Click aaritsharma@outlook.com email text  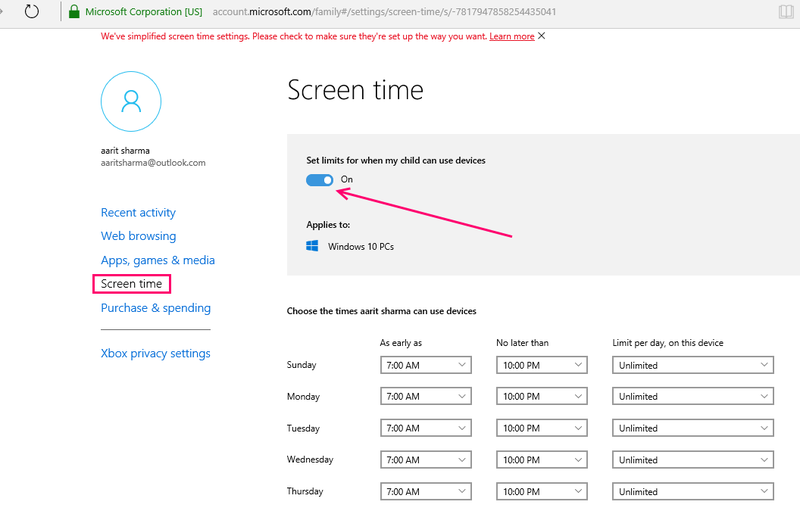153,163
